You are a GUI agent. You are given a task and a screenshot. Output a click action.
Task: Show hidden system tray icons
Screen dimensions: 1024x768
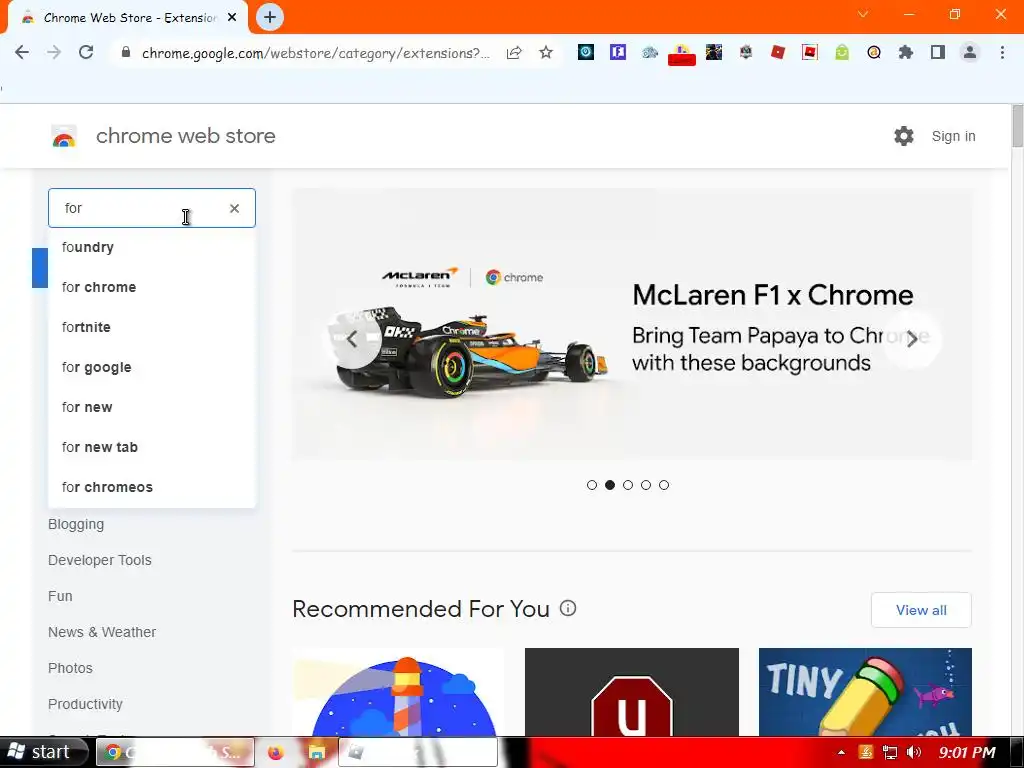(841, 752)
